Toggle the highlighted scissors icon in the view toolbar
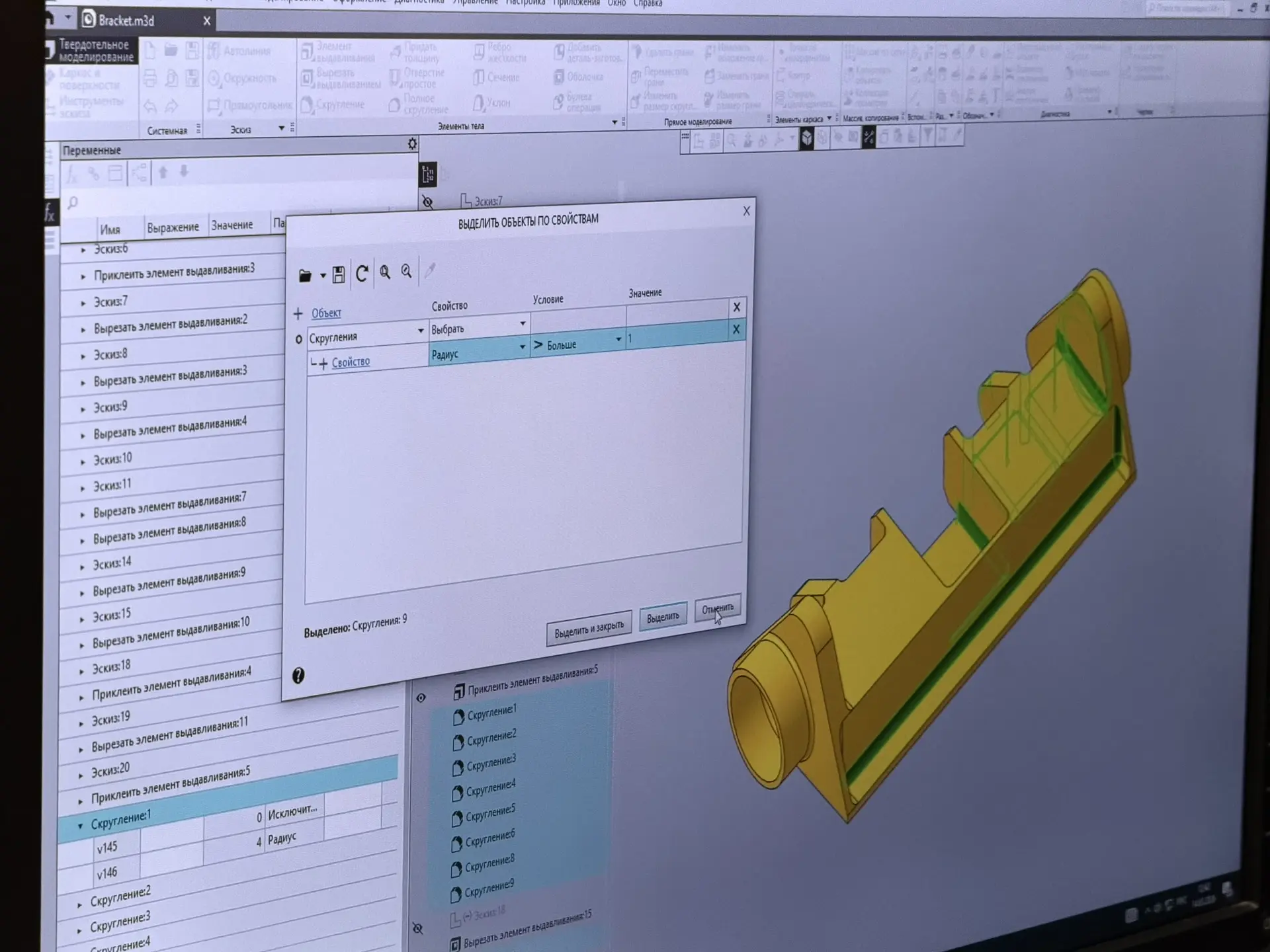Screen dimensions: 1270x952 868,138
